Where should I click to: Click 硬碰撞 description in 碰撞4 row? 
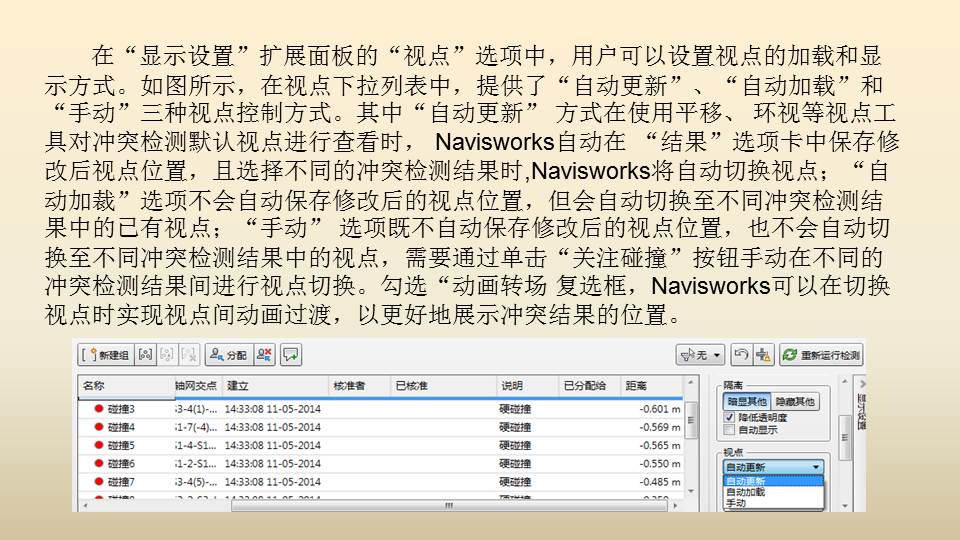click(515, 427)
